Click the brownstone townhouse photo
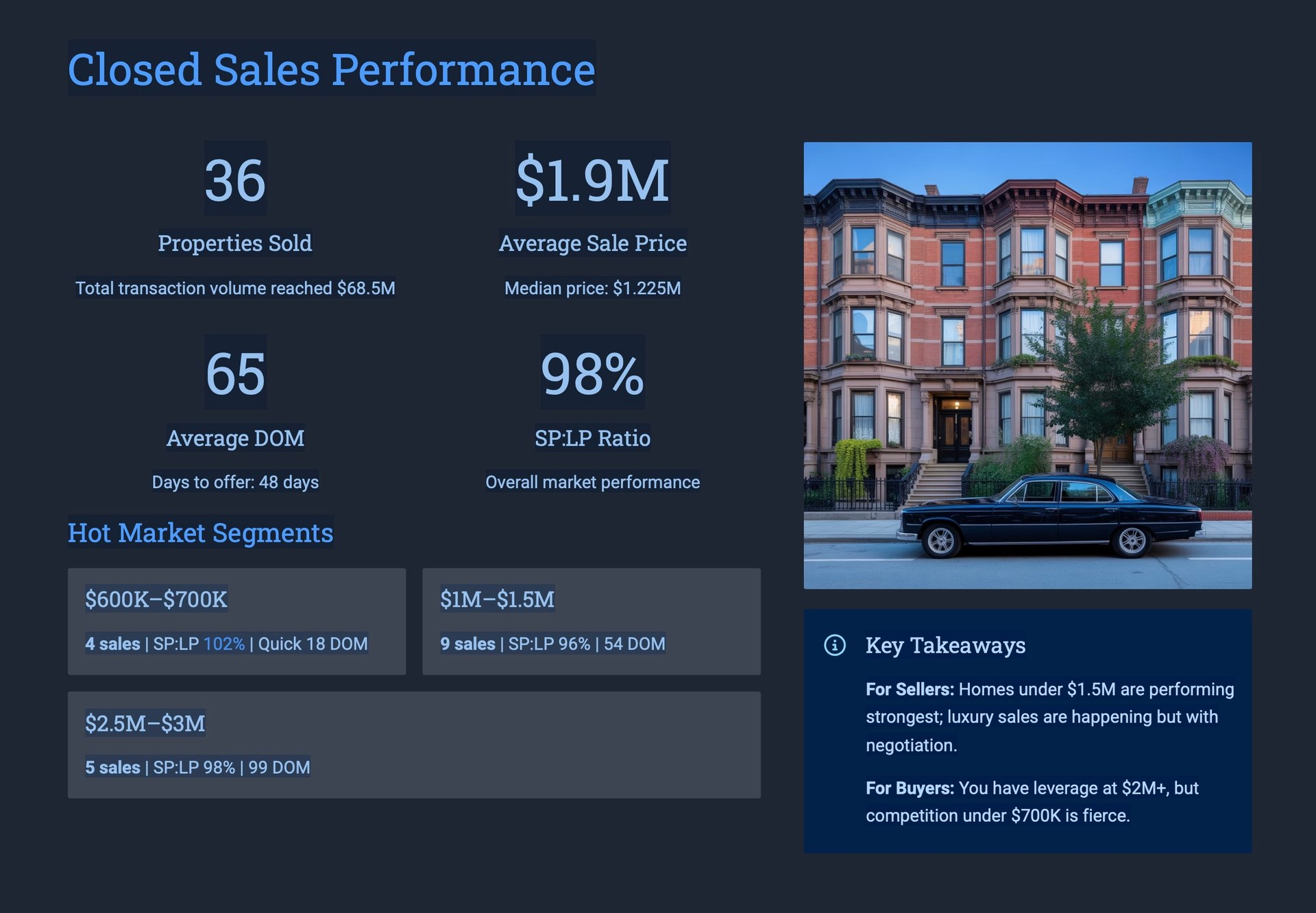The image size is (1316, 913). pyautogui.click(x=1027, y=365)
